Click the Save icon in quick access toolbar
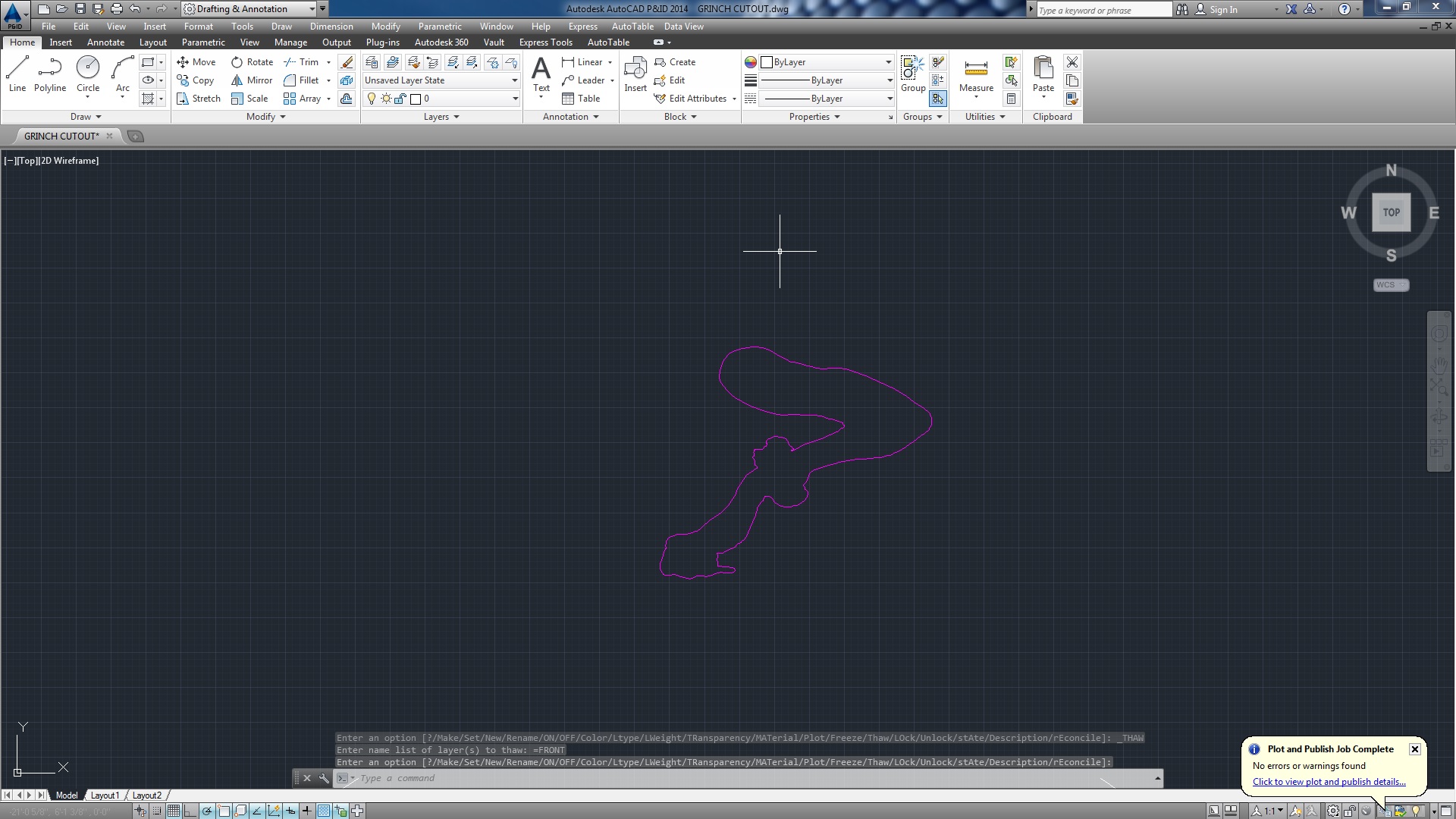 (x=80, y=9)
